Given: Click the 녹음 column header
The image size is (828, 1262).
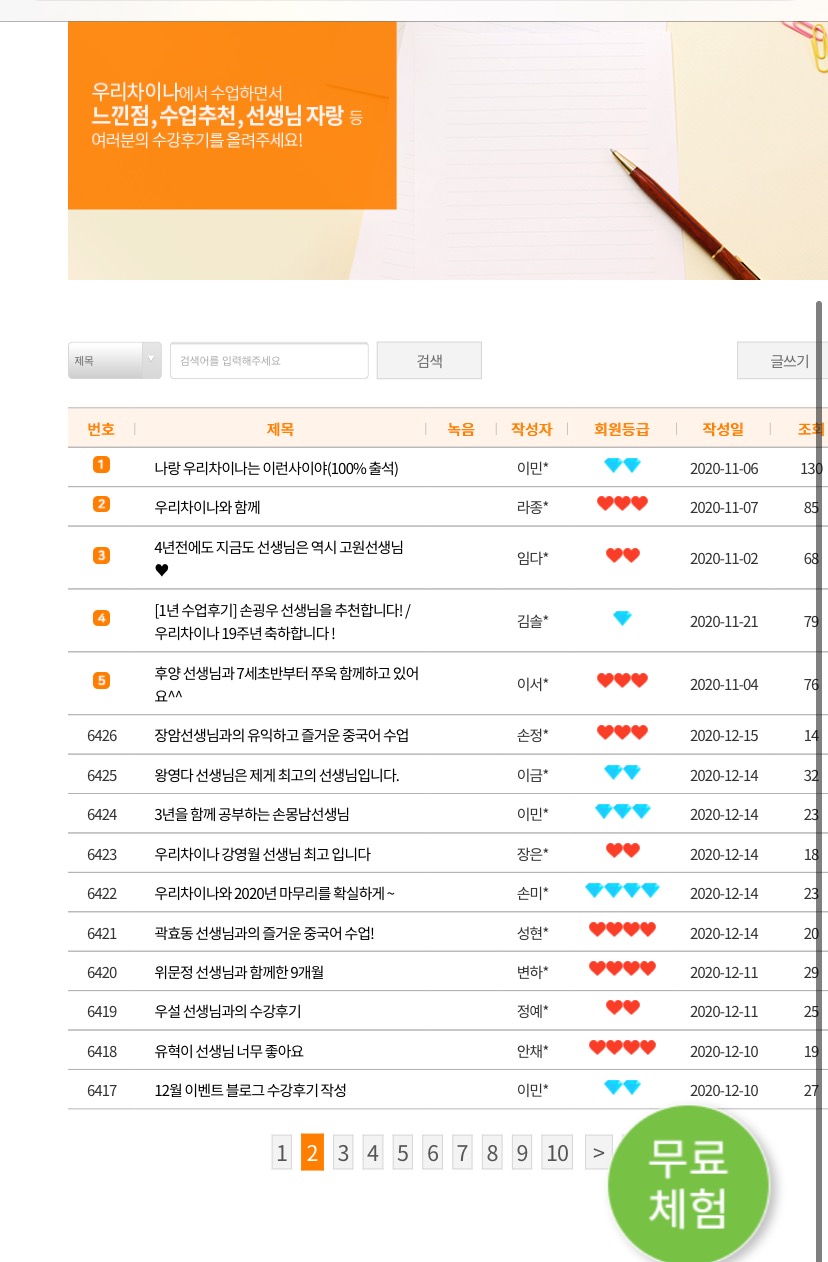Looking at the screenshot, I should pos(461,429).
